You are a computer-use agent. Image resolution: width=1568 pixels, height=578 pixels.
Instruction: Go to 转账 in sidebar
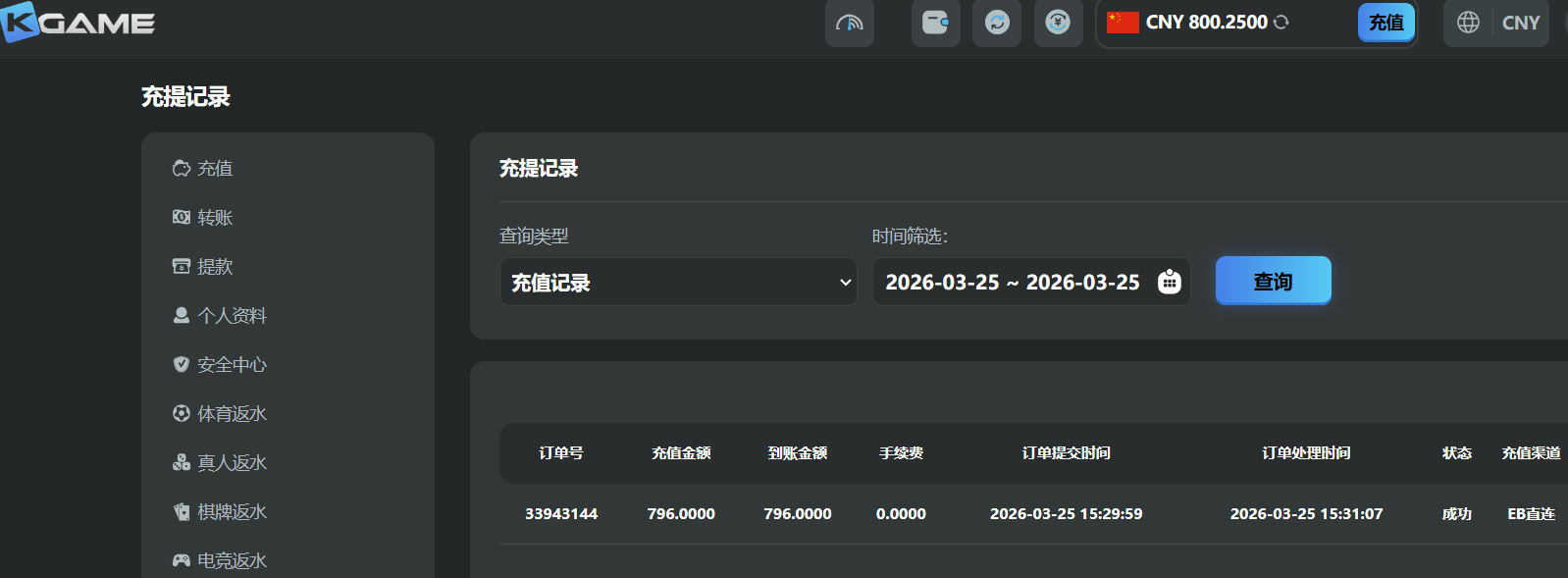(215, 218)
